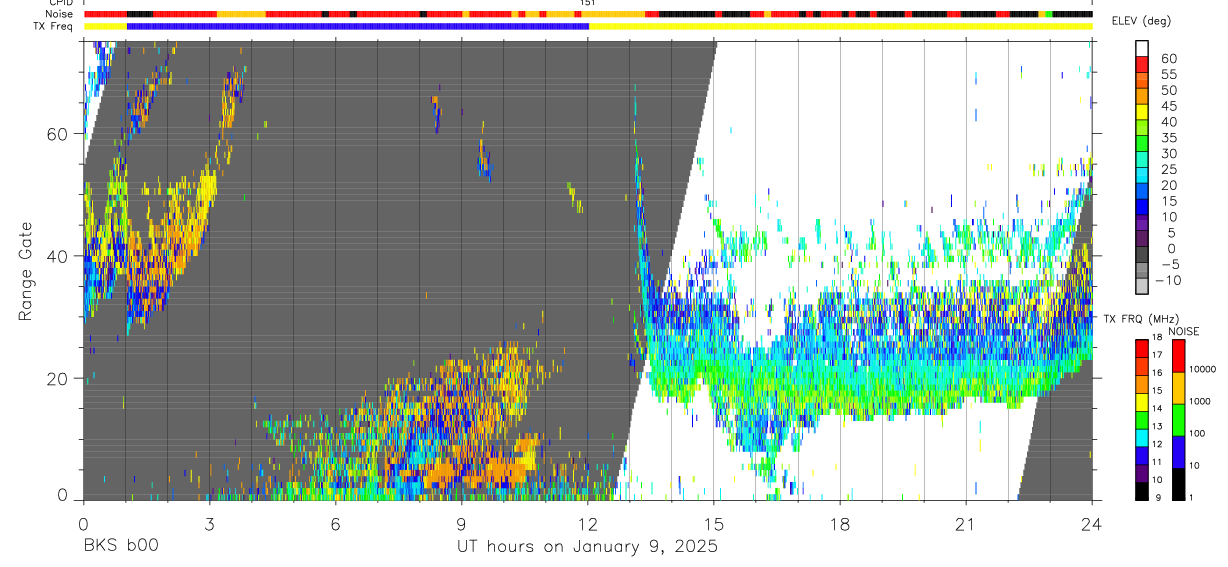Image resolution: width=1228 pixels, height=567 pixels.
Task: Click the 'TX FRQ (MHz)' legend title
Action: tap(1143, 319)
